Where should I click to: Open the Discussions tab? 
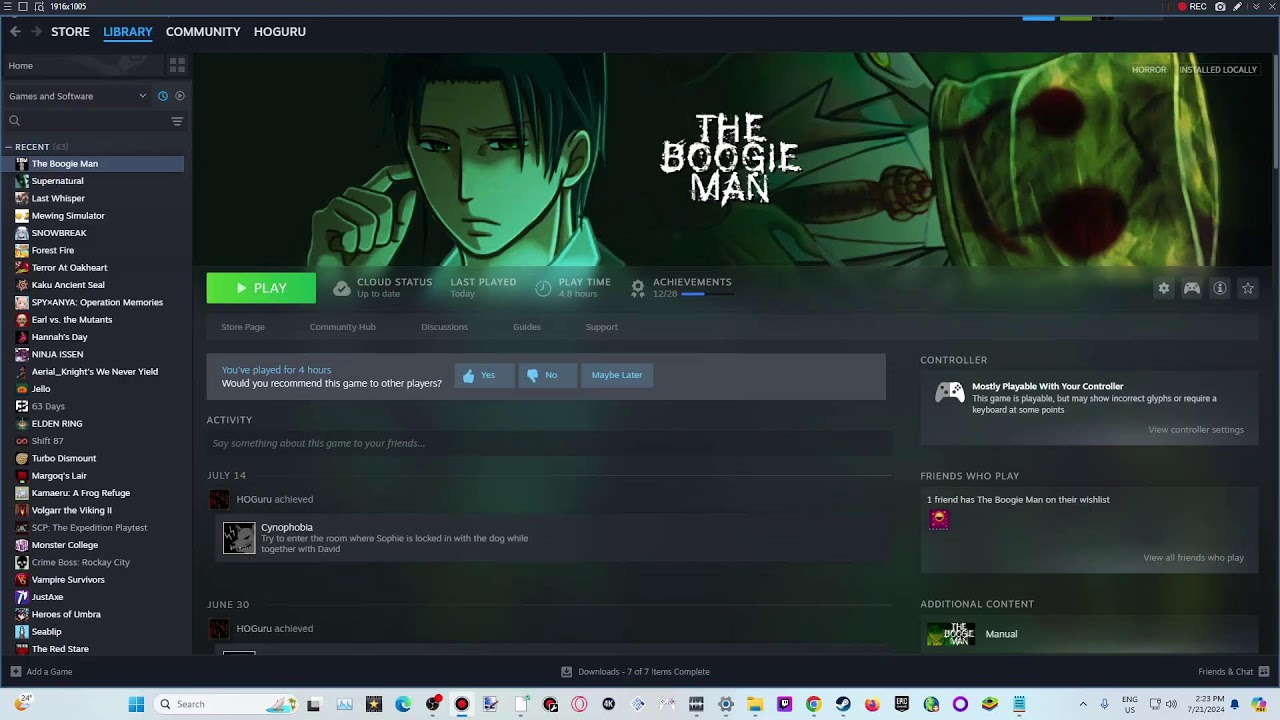444,327
